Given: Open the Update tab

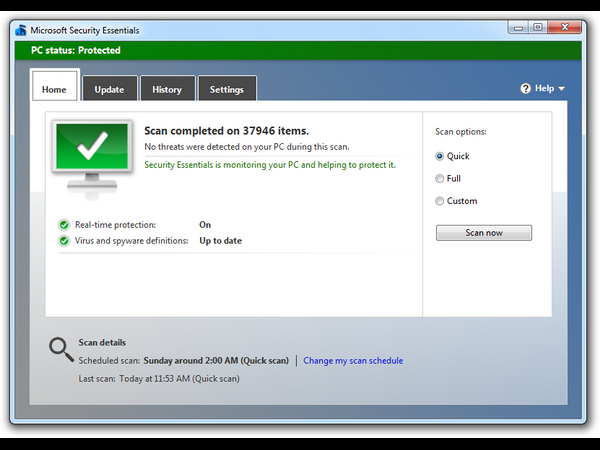Looking at the screenshot, I should [109, 89].
